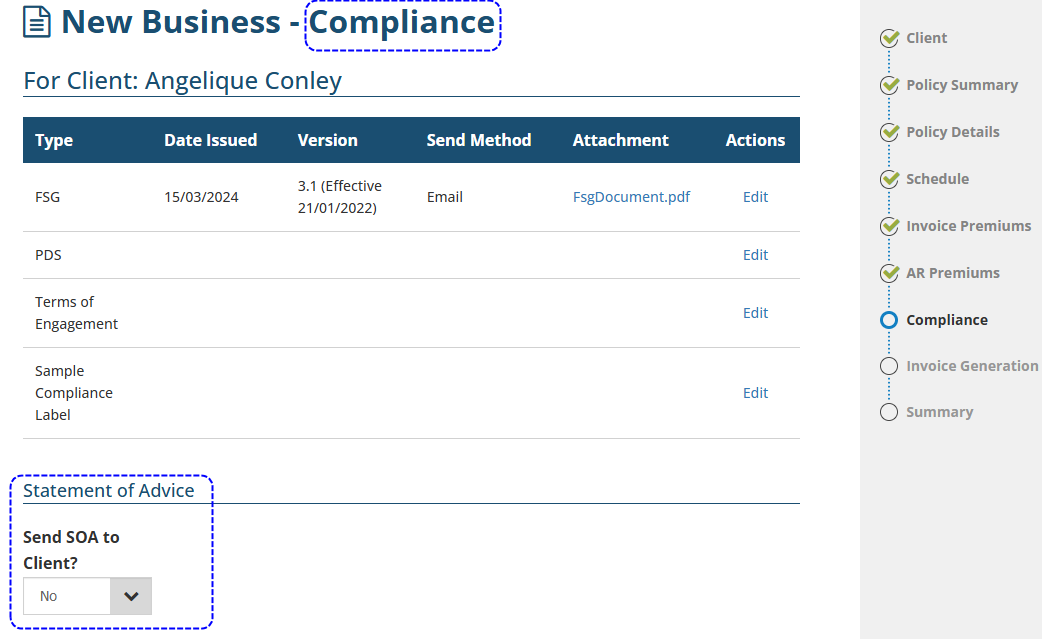The width and height of the screenshot is (1042, 639).
Task: Go to the Policy Summary step
Action: click(961, 85)
